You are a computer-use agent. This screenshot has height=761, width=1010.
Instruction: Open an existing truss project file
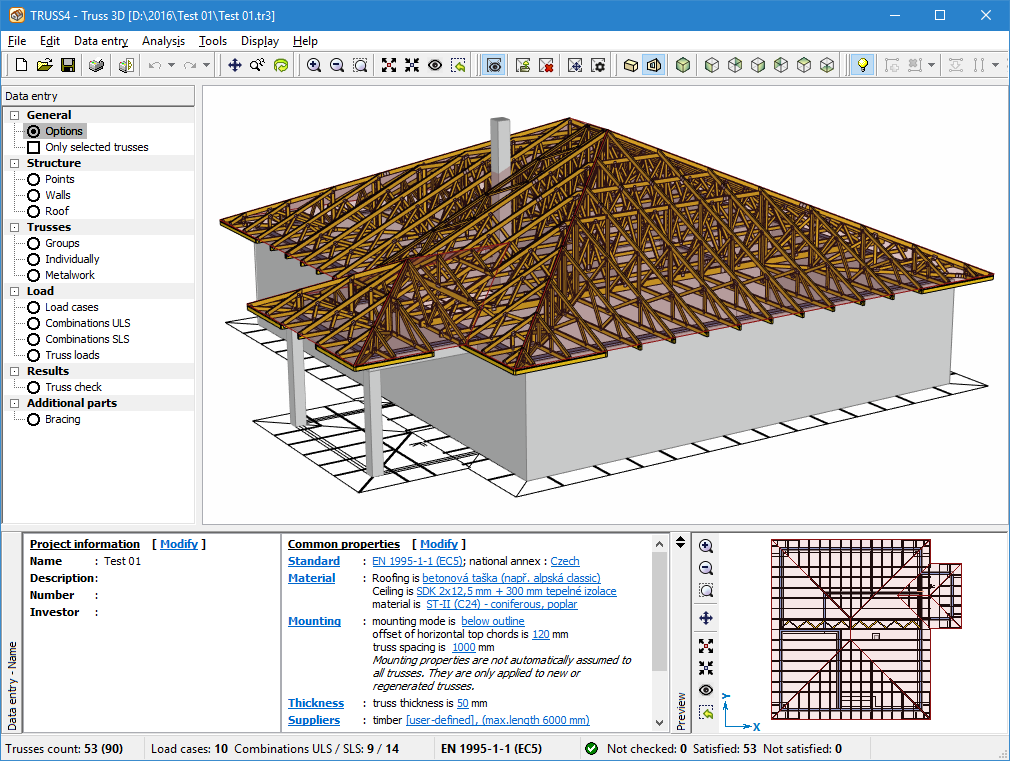pos(44,64)
